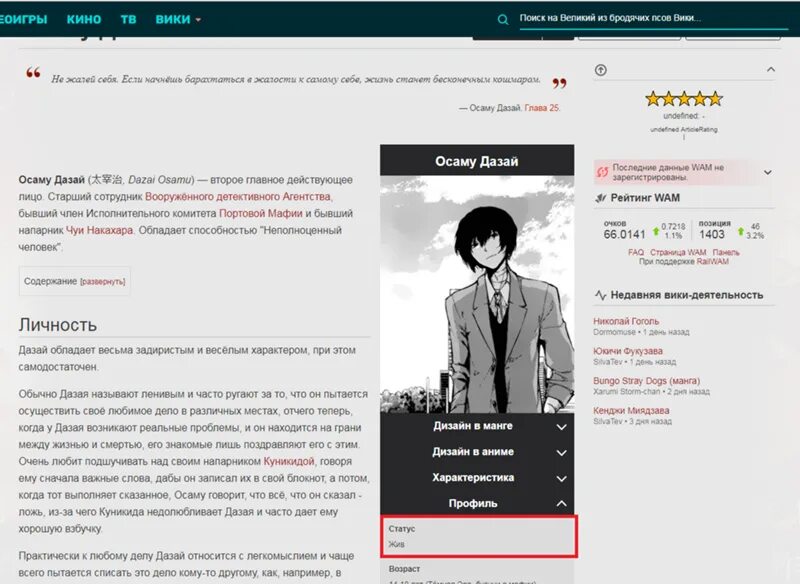Open the Николай Гоголь activity link

click(x=626, y=321)
